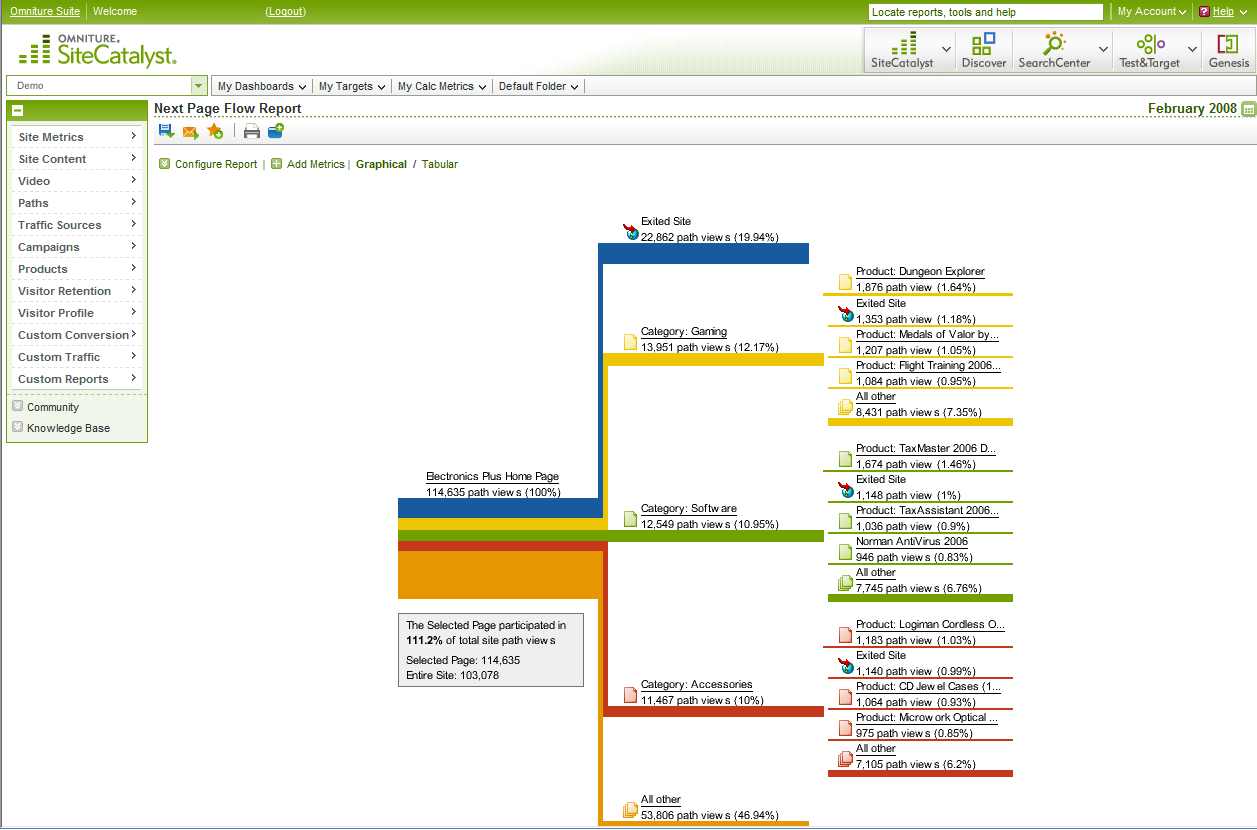Click the add to dashboard folder icon
This screenshot has height=830, width=1257.
[x=275, y=130]
